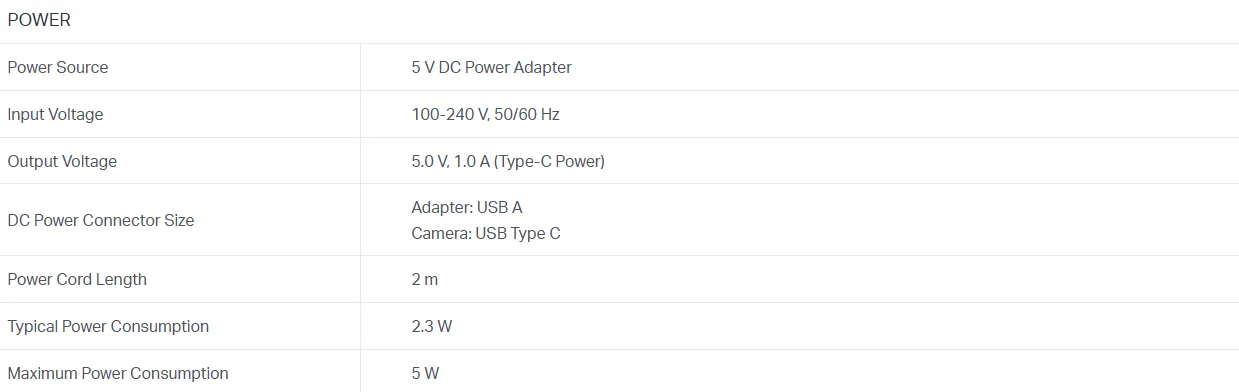Click the 2 m cord length value
The width and height of the screenshot is (1239, 392).
425,279
